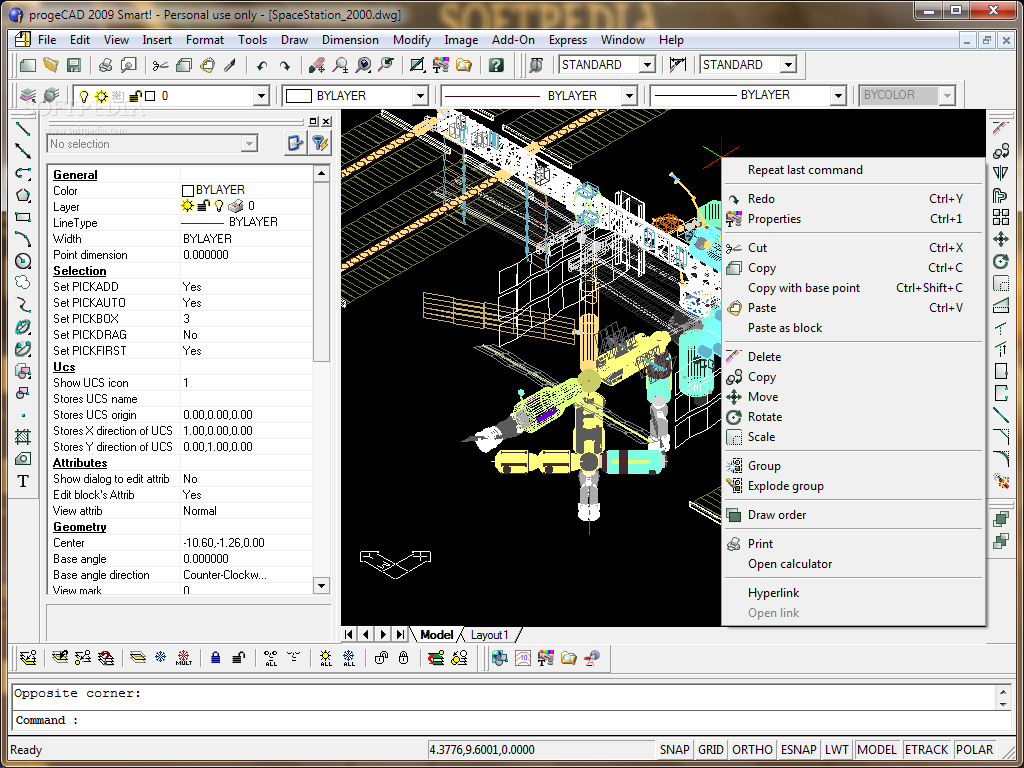Click the layer color square in the layer dropdown
Image resolution: width=1024 pixels, height=768 pixels.
(x=150, y=96)
